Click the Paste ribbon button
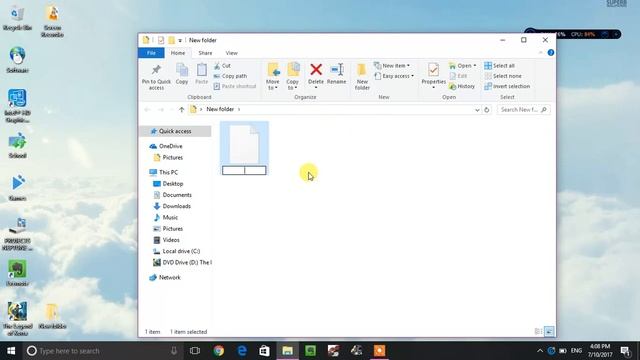The width and height of the screenshot is (640, 360). pos(201,74)
